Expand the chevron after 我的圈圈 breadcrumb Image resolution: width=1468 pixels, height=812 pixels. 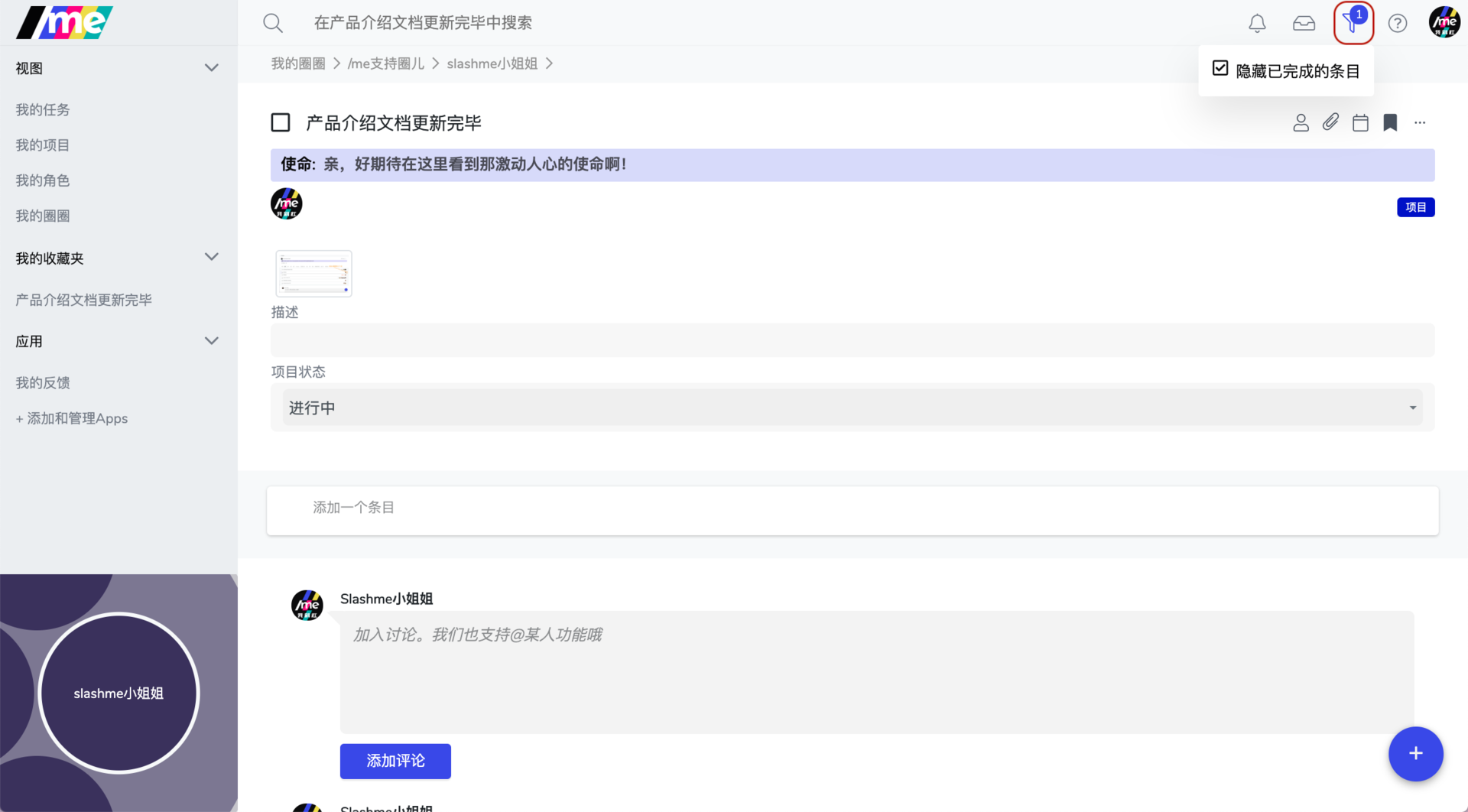(x=336, y=63)
